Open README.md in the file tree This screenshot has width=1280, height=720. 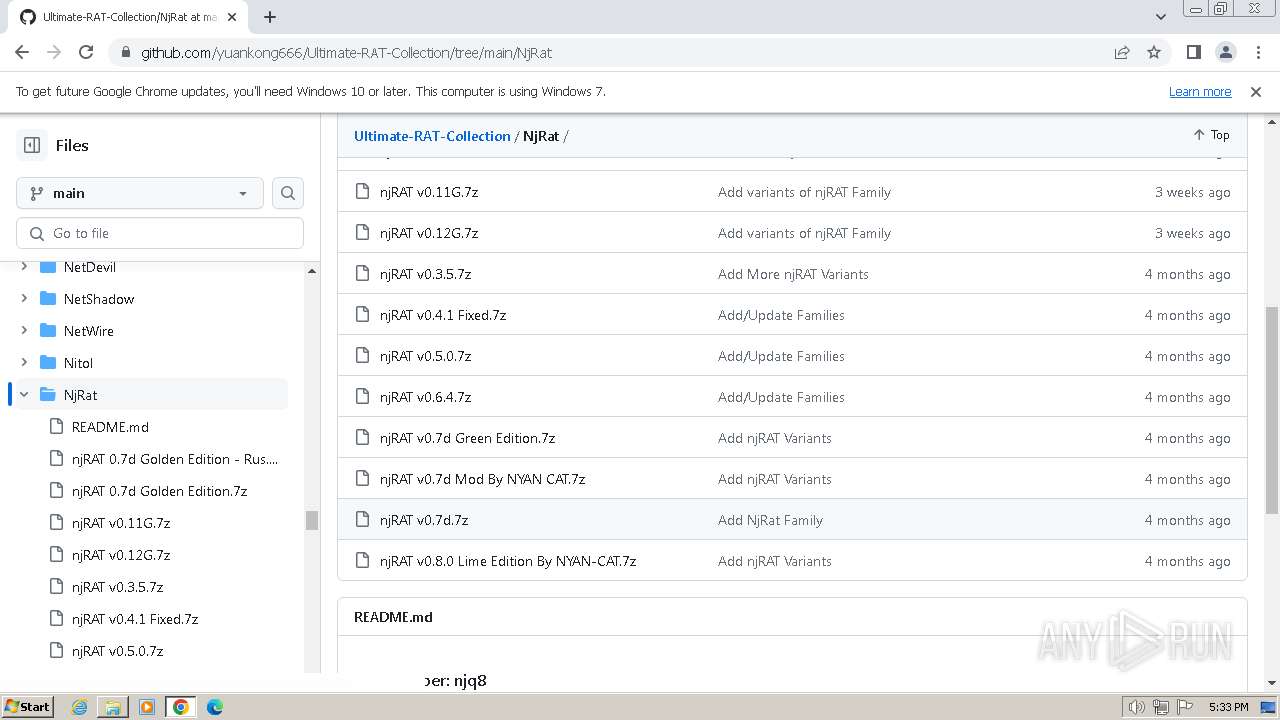point(110,427)
